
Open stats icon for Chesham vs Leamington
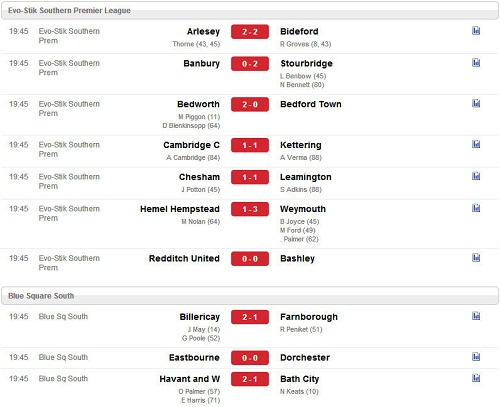[x=476, y=176]
